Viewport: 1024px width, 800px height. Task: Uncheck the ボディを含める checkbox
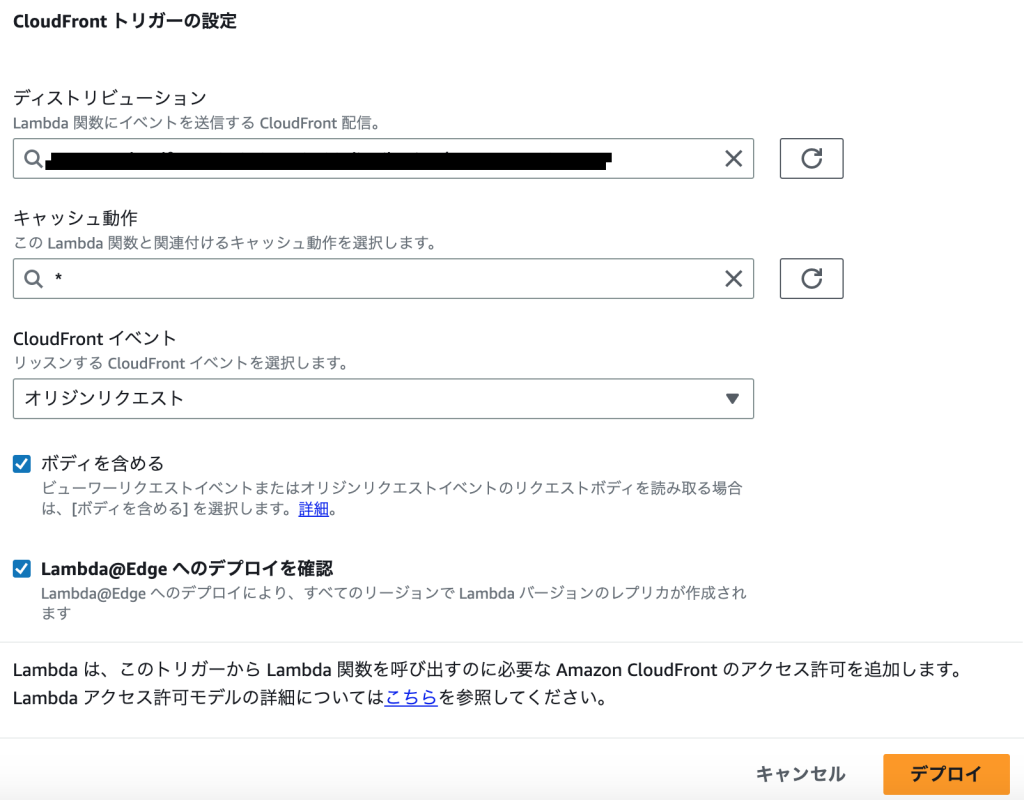(x=20, y=463)
